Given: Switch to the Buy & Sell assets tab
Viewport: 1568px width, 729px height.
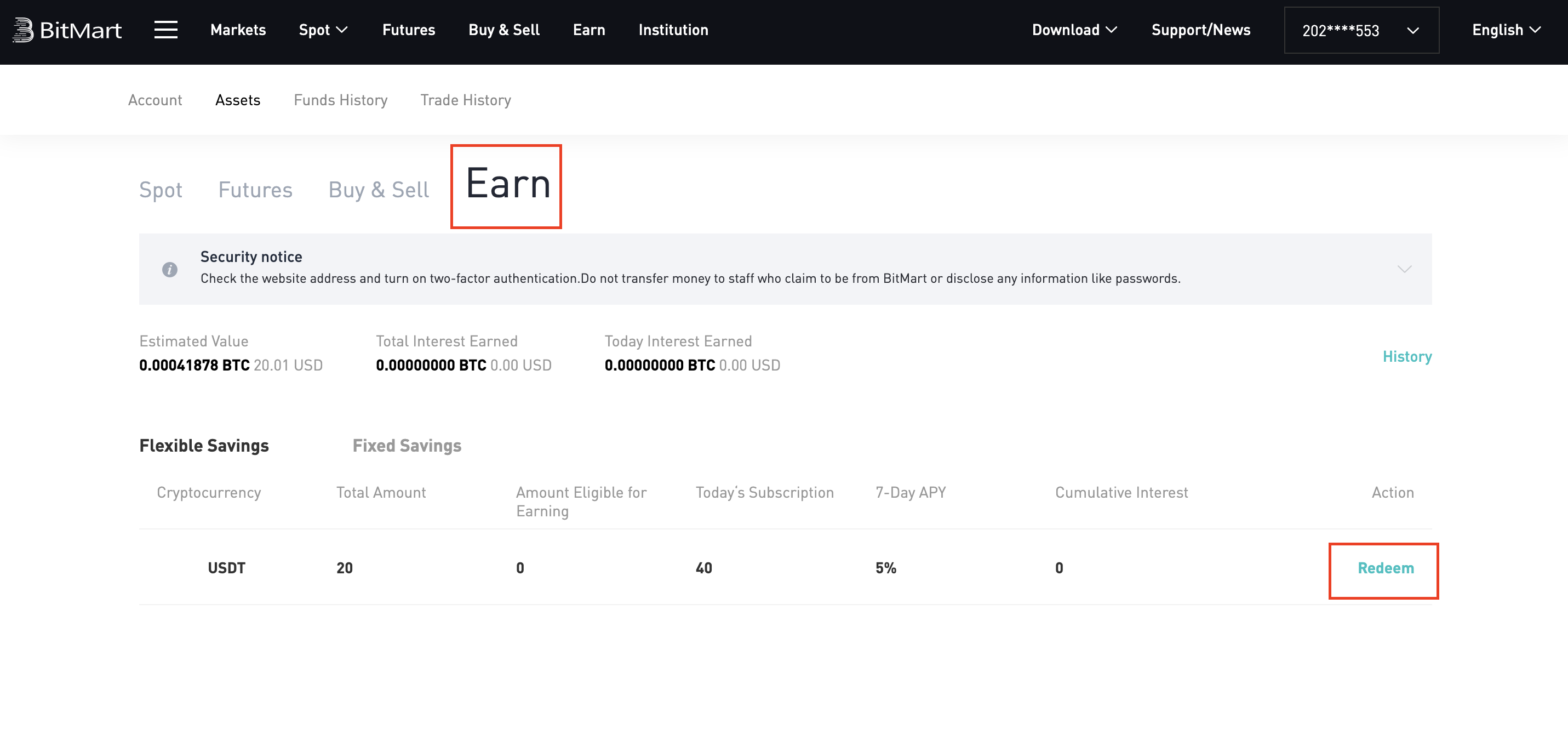Looking at the screenshot, I should pyautogui.click(x=379, y=190).
